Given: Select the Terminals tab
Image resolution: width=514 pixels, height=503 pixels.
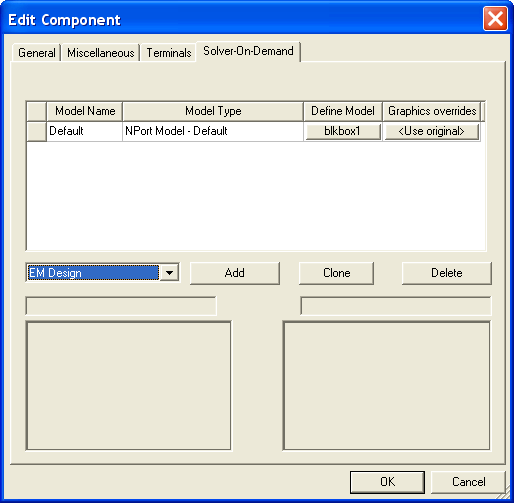Looking at the screenshot, I should point(169,53).
